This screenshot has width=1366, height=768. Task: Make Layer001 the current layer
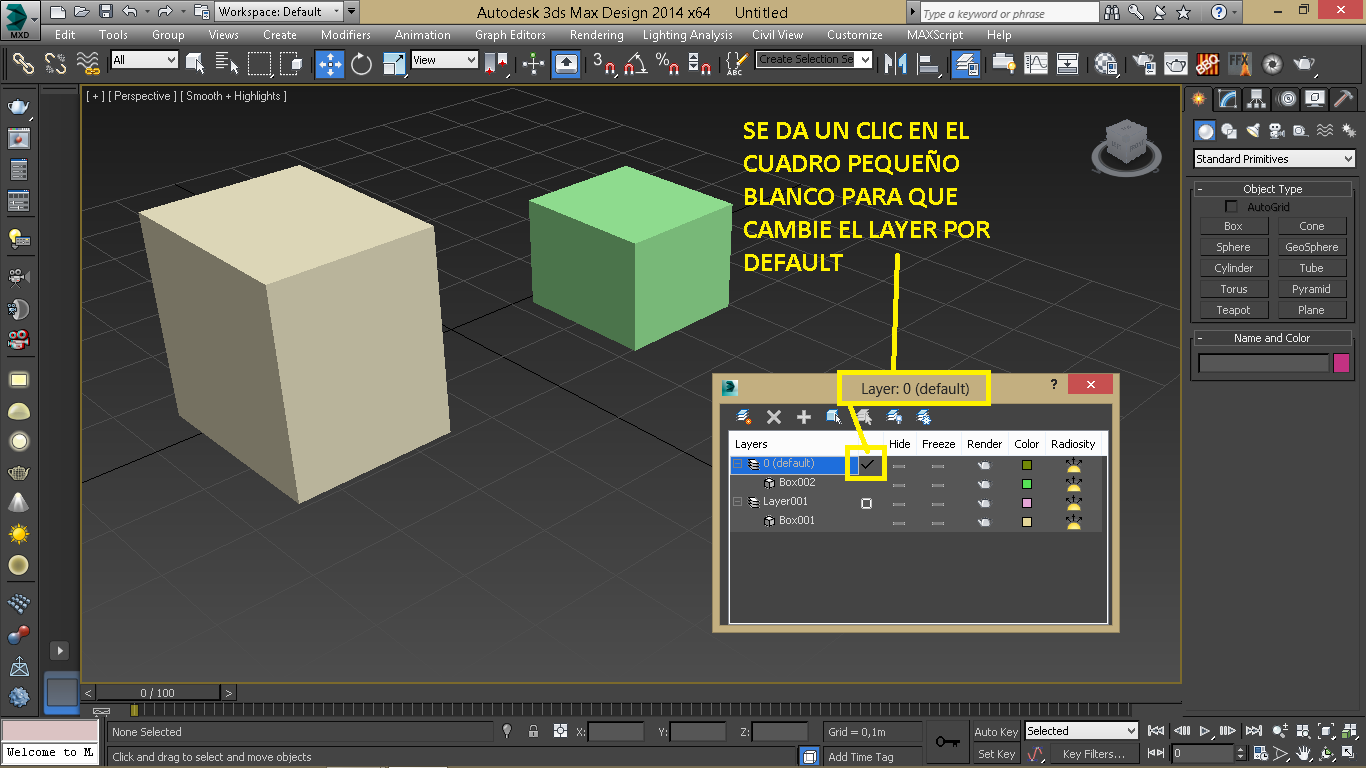pos(866,503)
